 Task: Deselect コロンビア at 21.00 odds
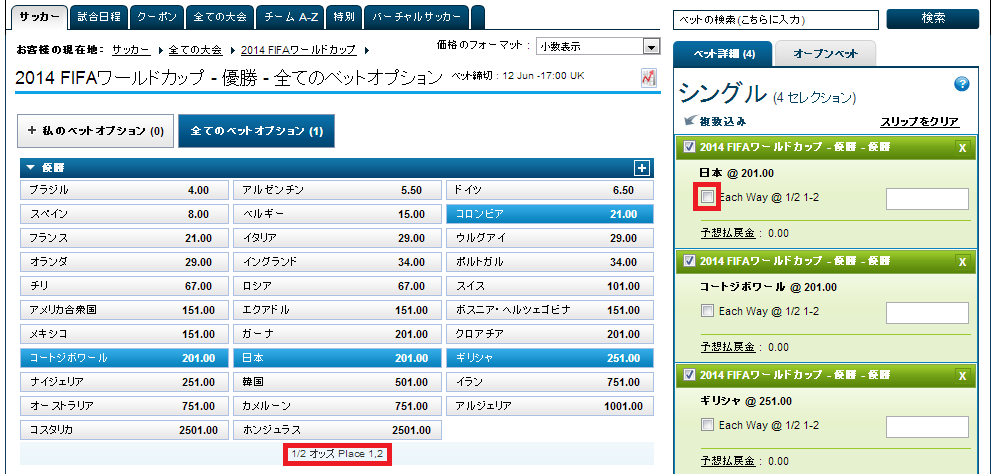[x=550, y=214]
